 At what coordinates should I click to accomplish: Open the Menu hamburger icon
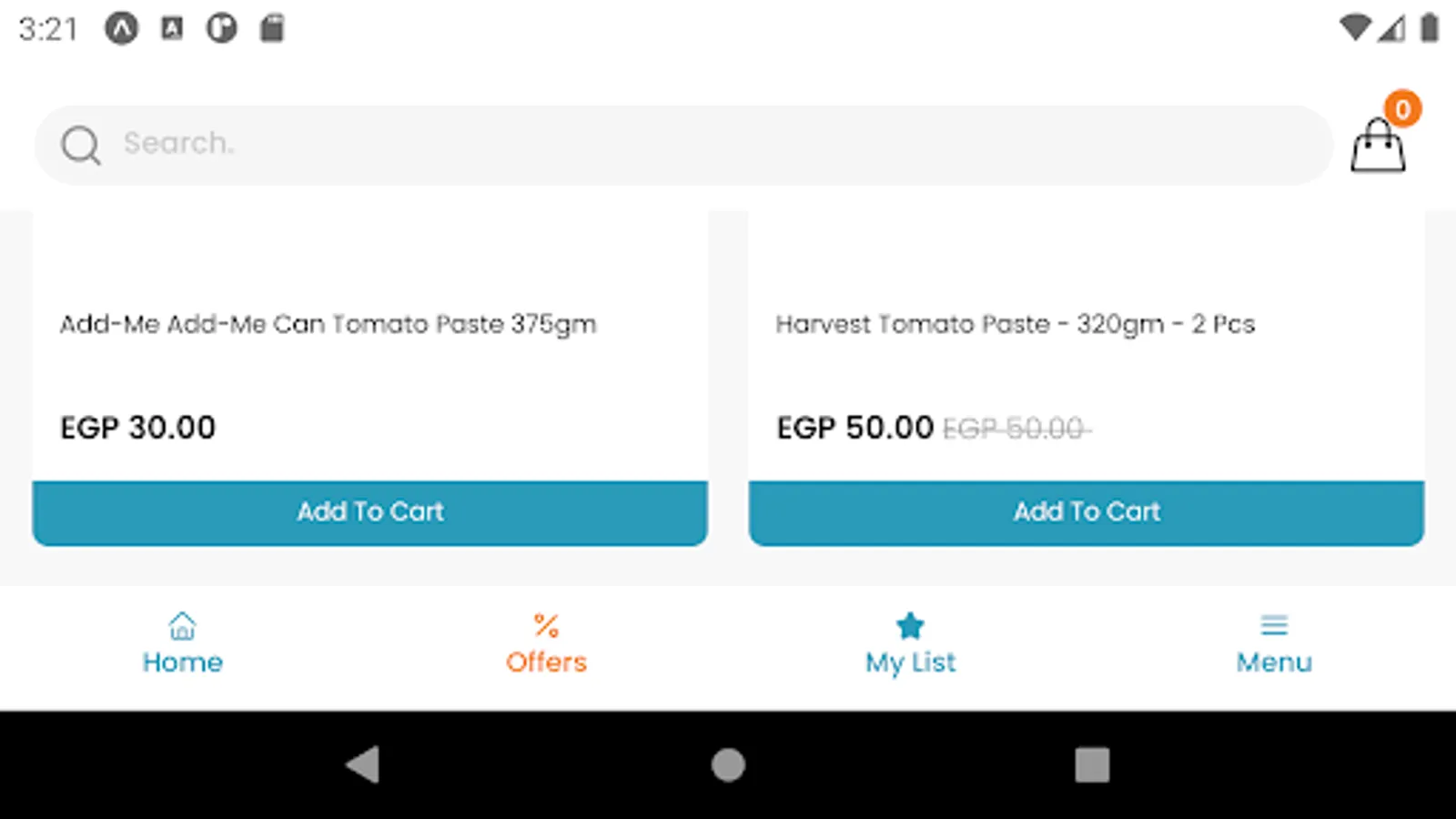[1274, 625]
